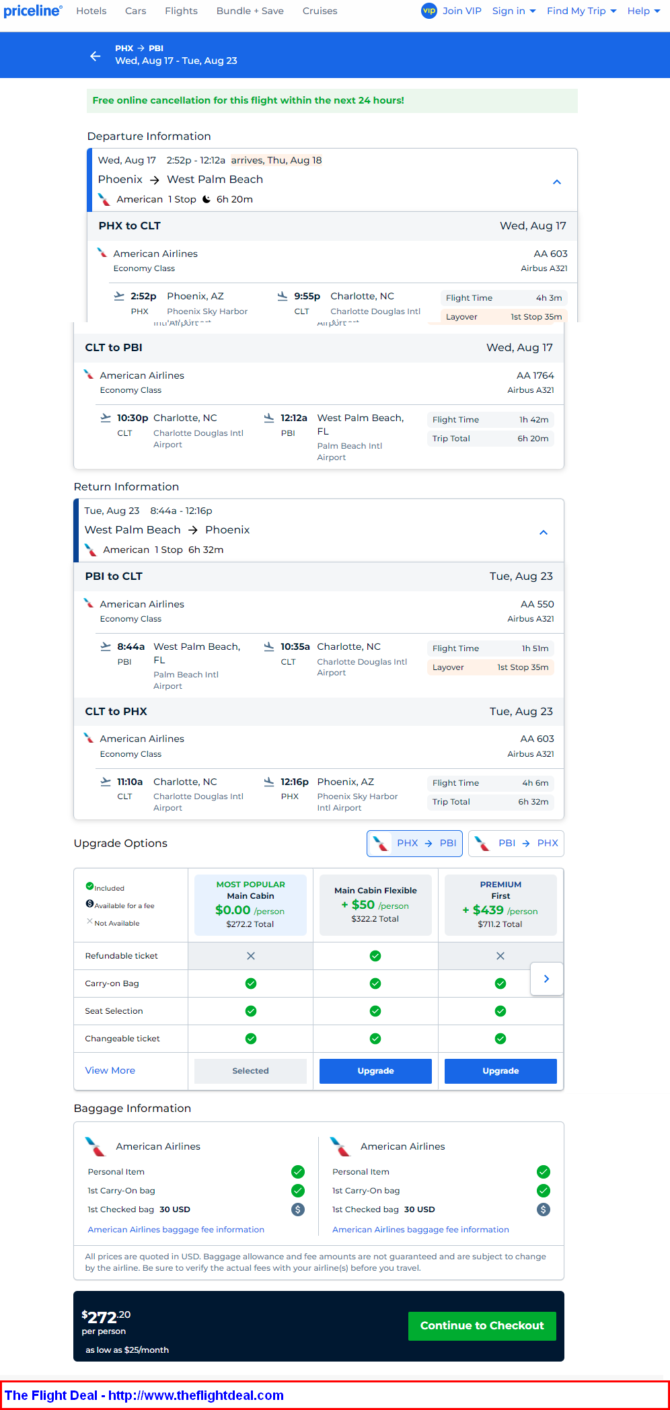Screen dimensions: 670x1410
Task: Click the landing icon beside 12:12a
Action: coord(269,418)
